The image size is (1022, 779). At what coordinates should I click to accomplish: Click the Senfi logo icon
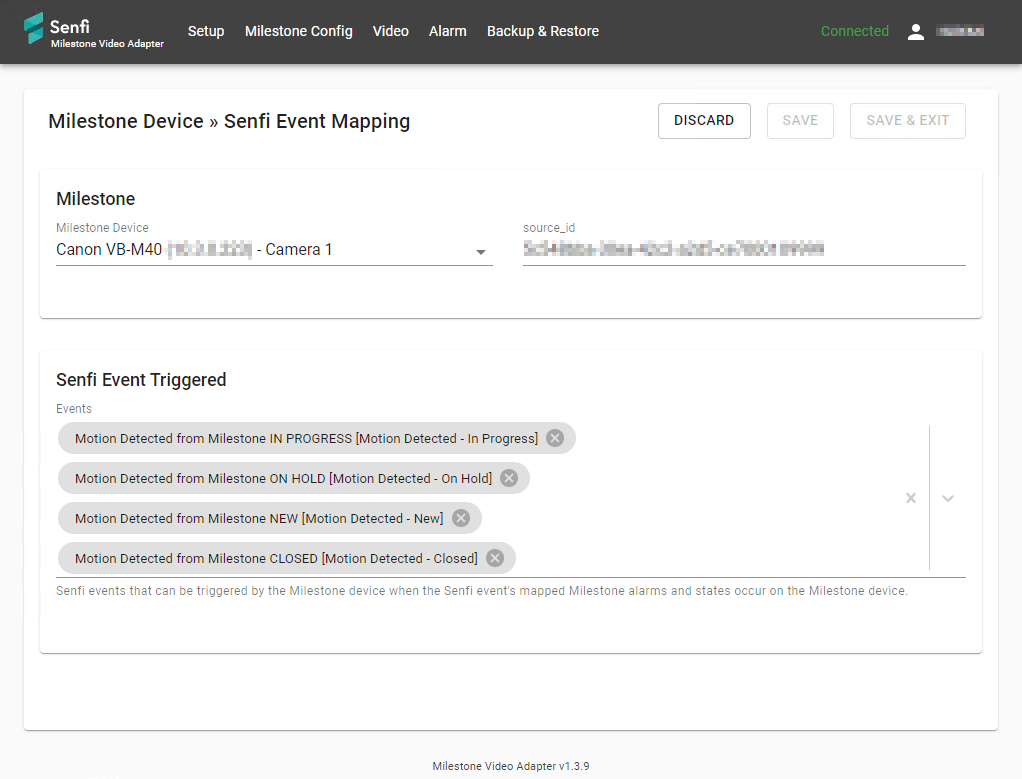tap(33, 29)
